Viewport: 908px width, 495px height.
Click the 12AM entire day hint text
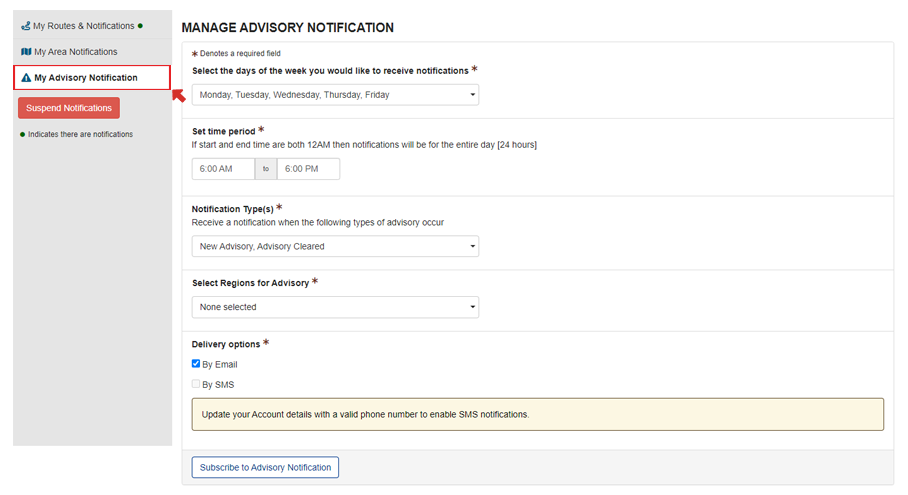364,145
